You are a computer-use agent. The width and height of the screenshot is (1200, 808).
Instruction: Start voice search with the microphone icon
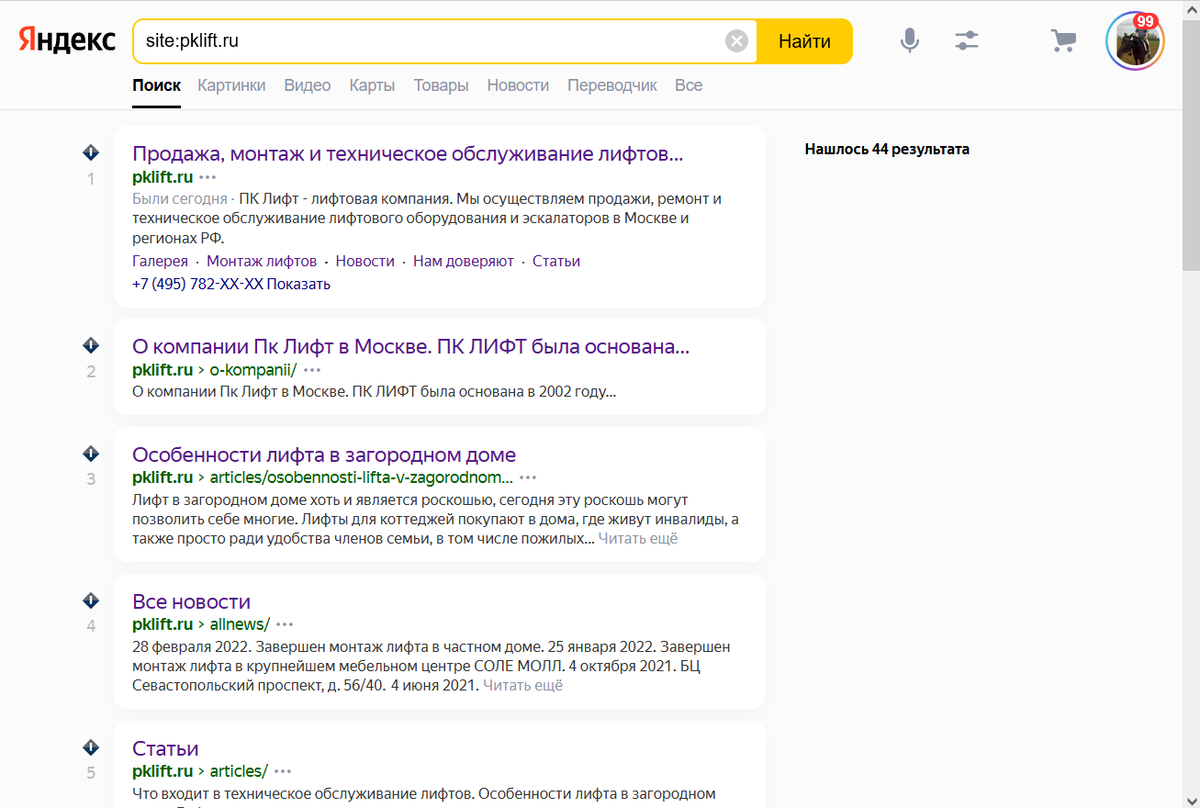(909, 41)
